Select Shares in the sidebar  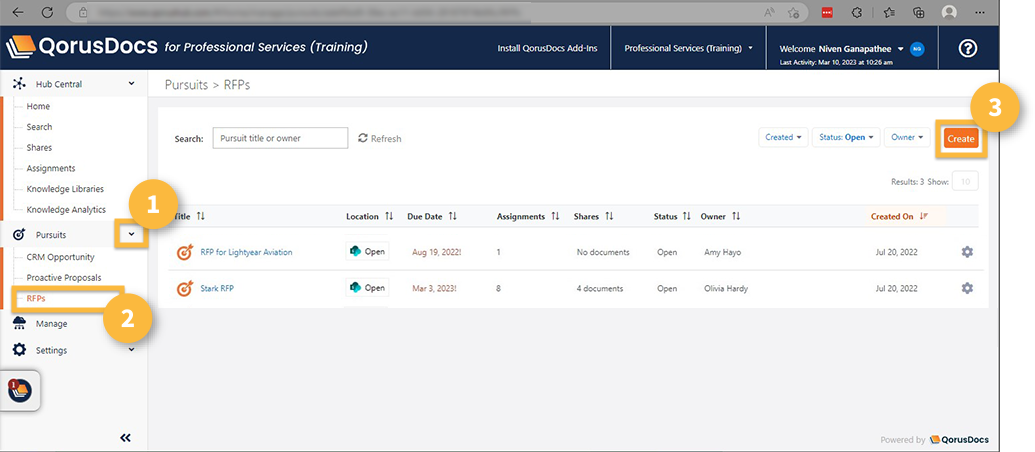39,147
